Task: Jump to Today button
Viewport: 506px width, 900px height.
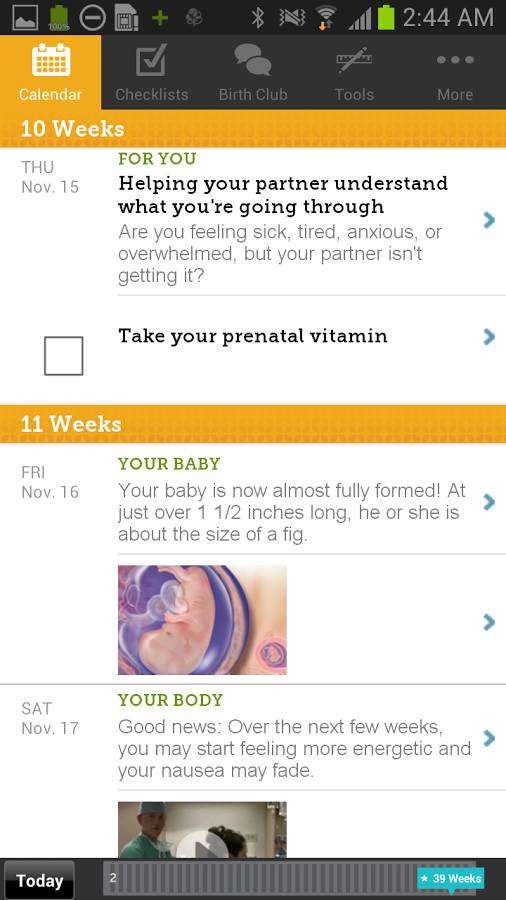Action: tap(39, 880)
